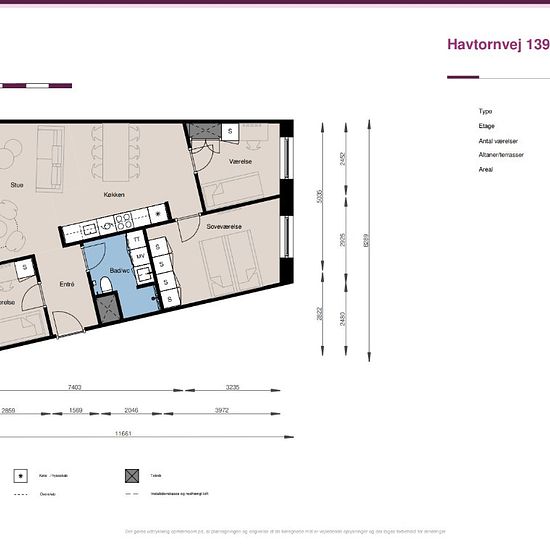Click the 11661 total width dimension
The image size is (550, 550).
123,434
